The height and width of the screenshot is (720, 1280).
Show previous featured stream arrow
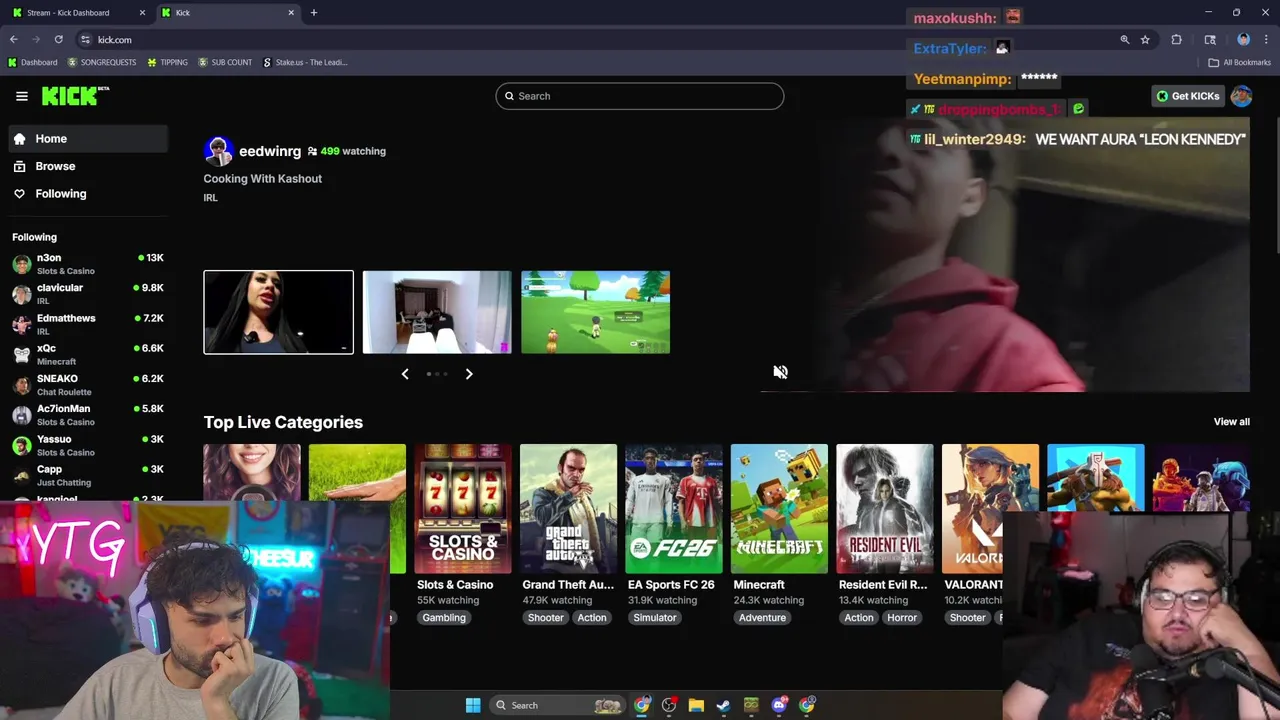(405, 374)
